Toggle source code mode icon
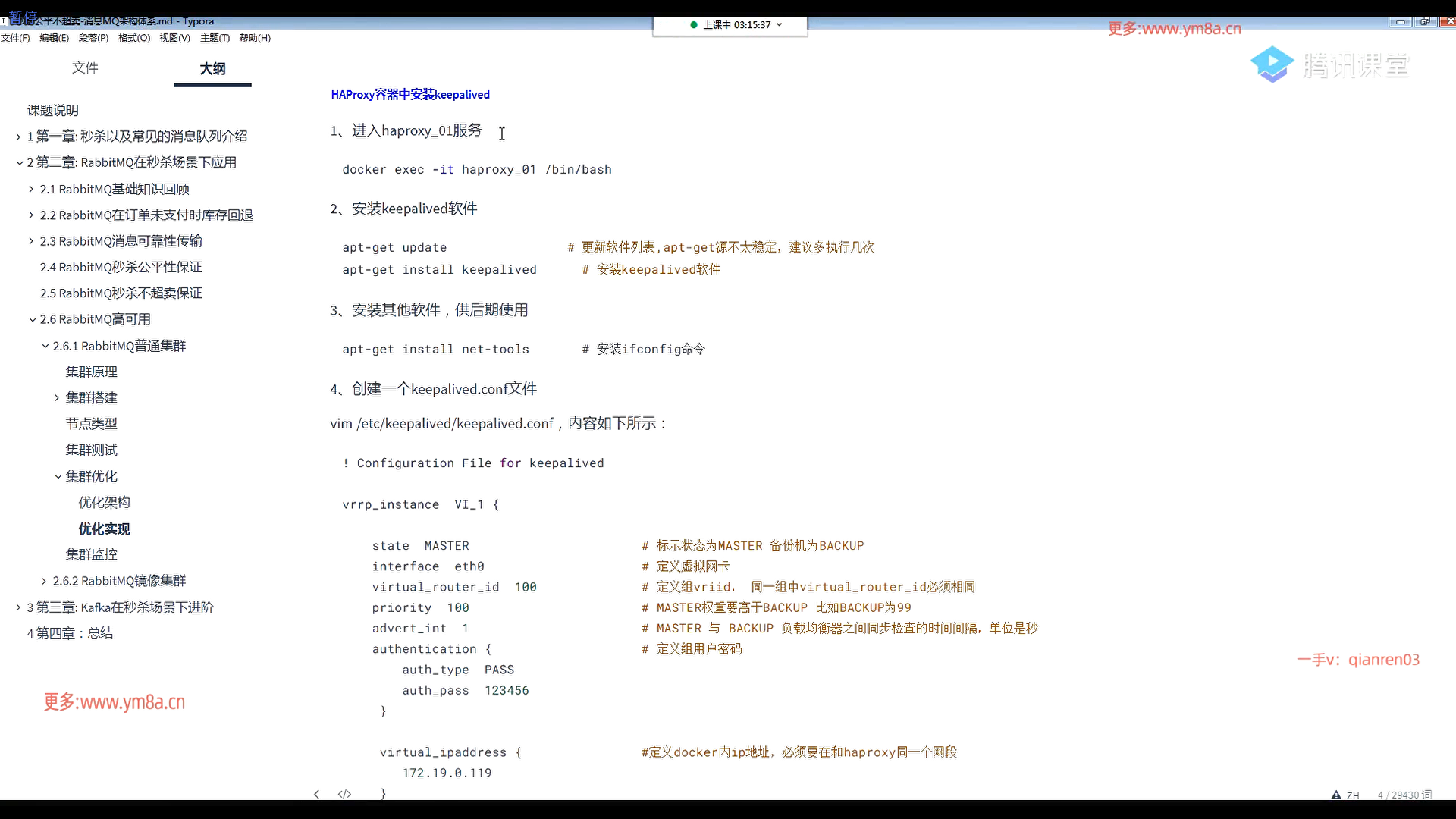The image size is (1456, 819). point(344,794)
